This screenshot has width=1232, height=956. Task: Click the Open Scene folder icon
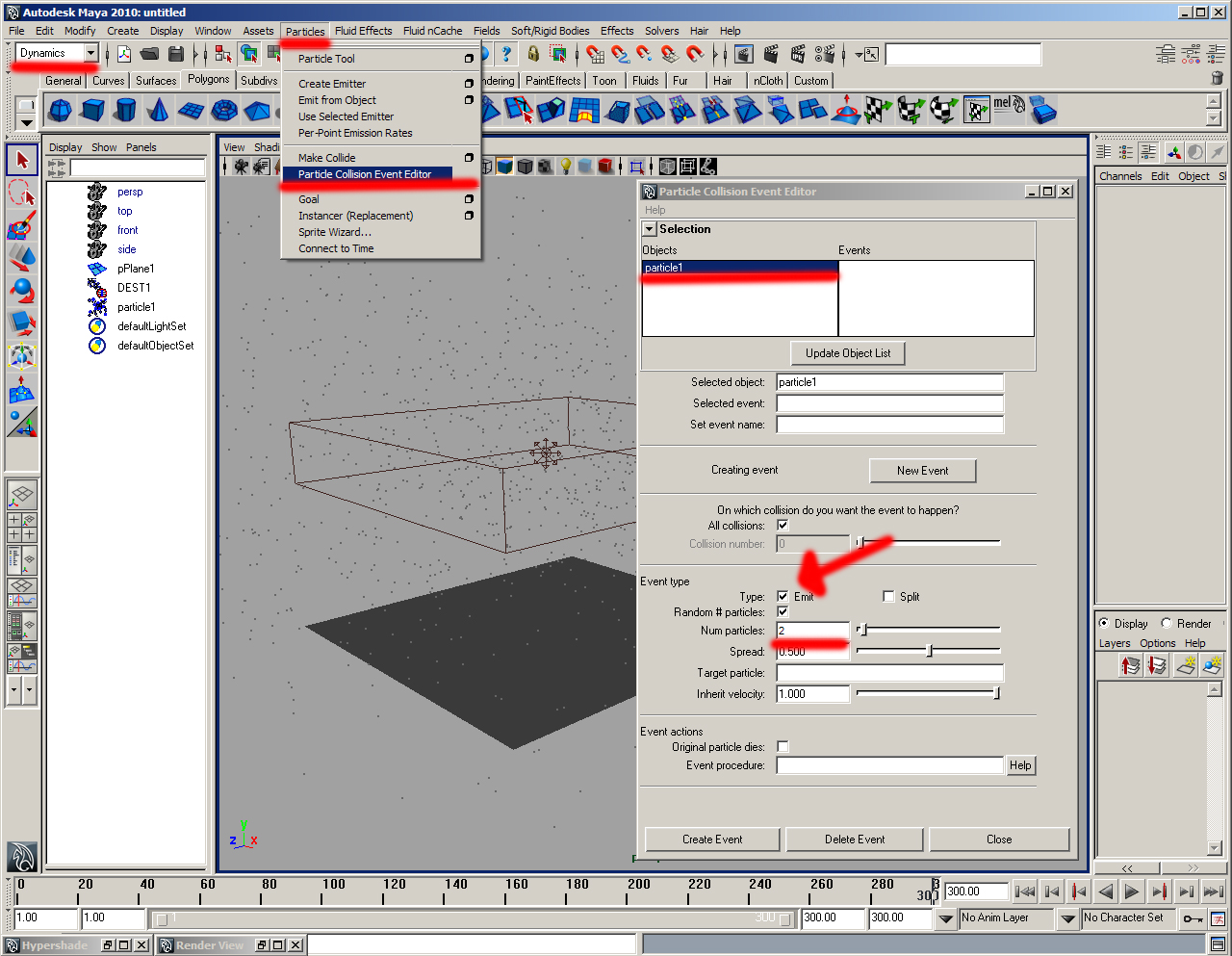(x=149, y=54)
